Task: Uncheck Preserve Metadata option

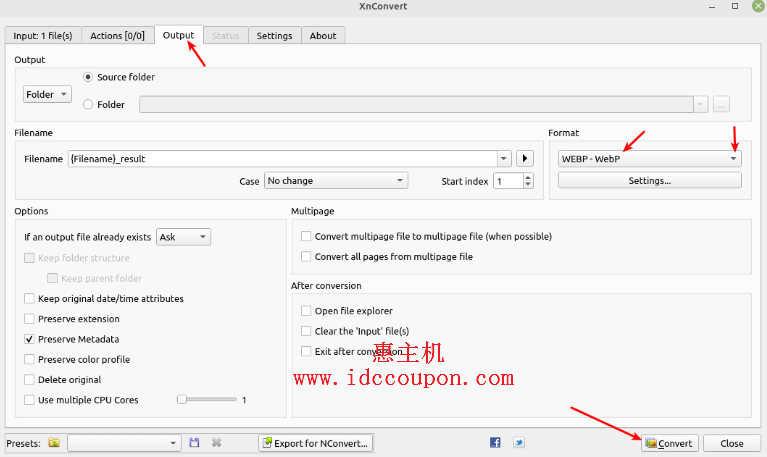Action: [x=29, y=339]
